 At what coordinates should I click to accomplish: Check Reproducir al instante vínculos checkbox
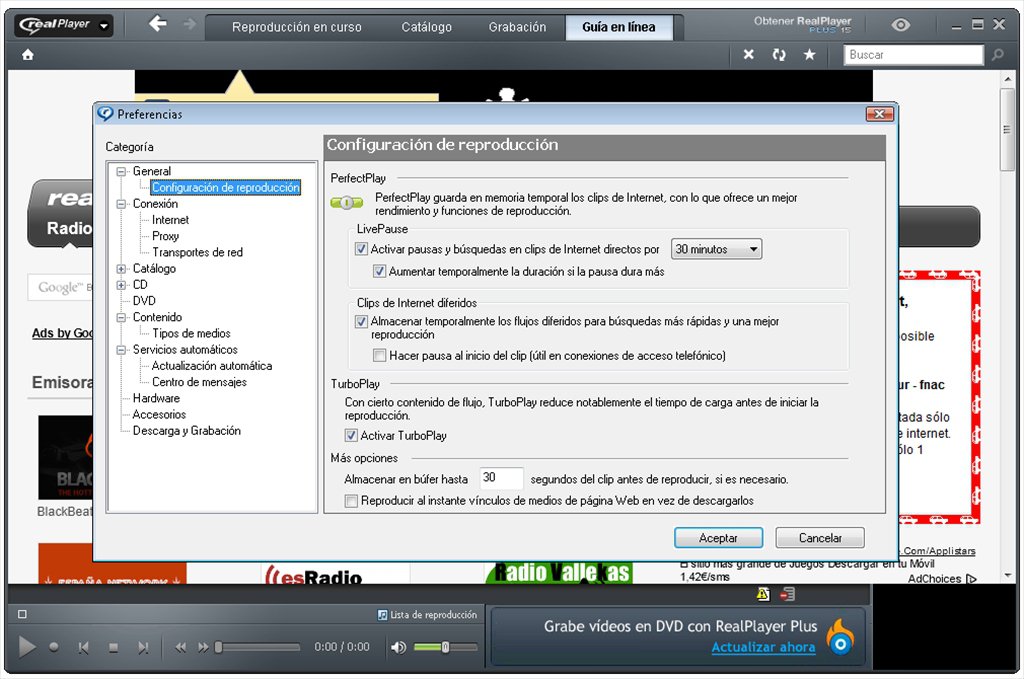[351, 501]
